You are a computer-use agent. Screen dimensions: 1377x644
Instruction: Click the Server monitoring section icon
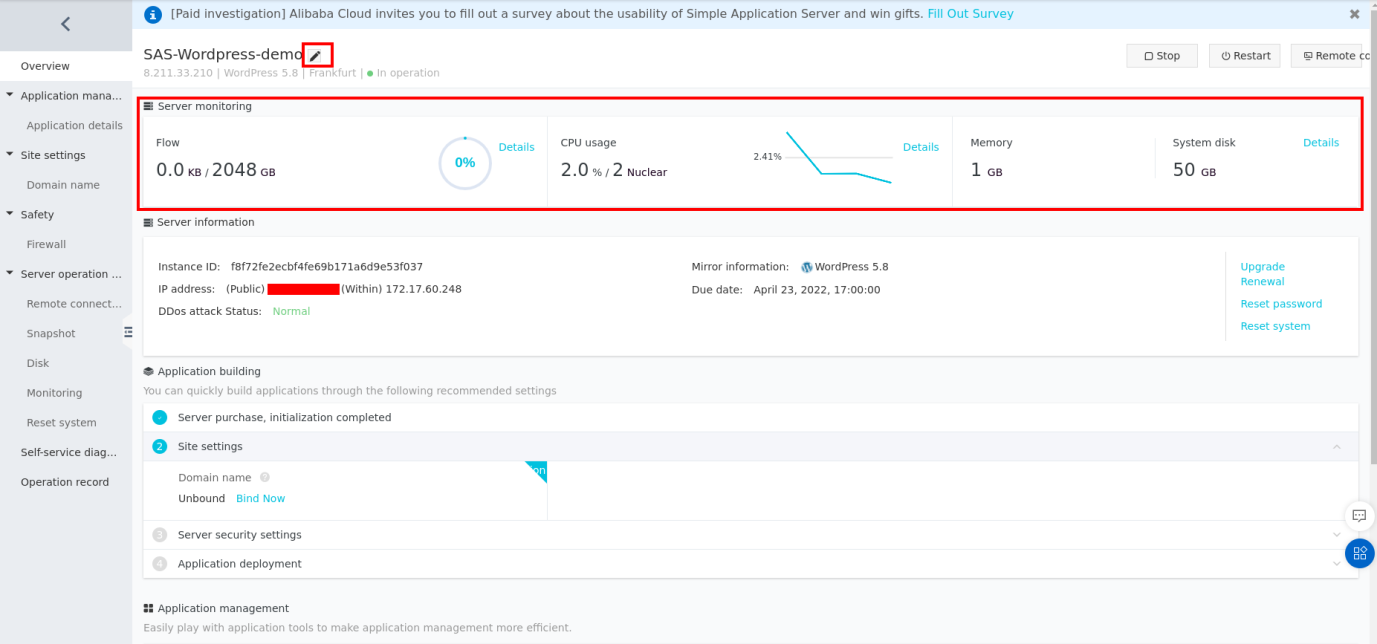pyautogui.click(x=149, y=106)
